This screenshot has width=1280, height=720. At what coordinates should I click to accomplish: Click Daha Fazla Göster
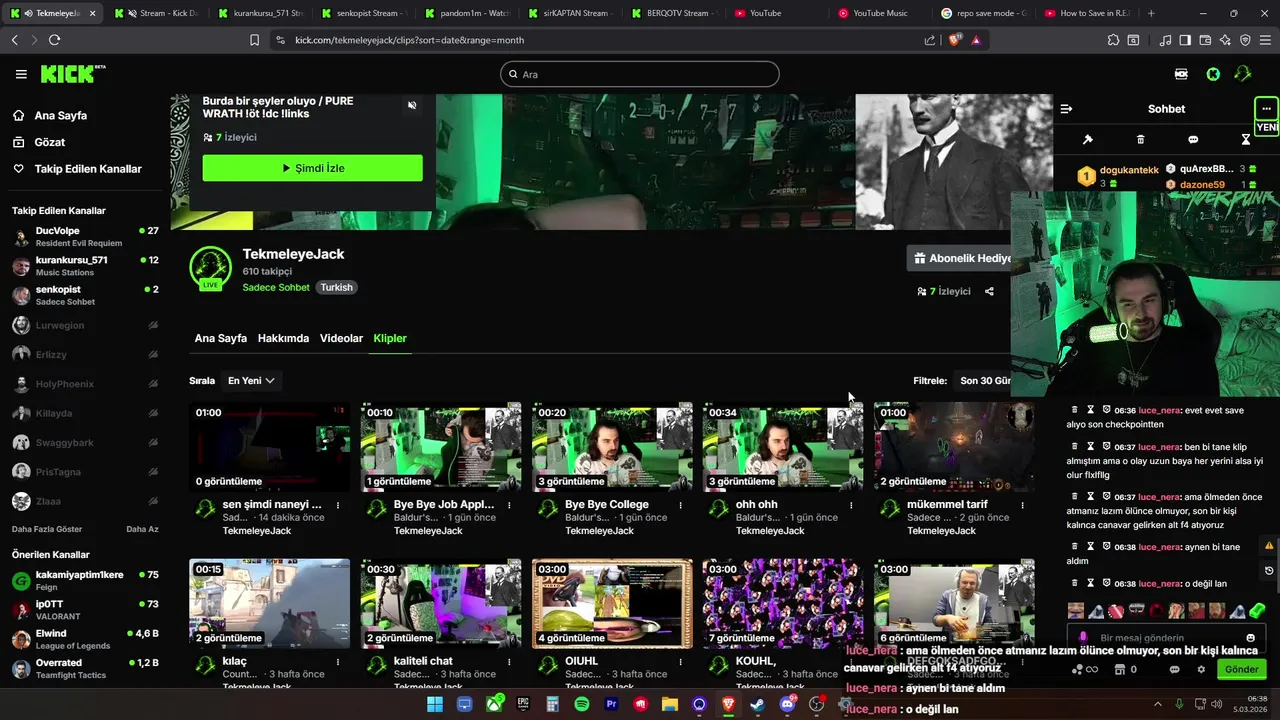47,529
